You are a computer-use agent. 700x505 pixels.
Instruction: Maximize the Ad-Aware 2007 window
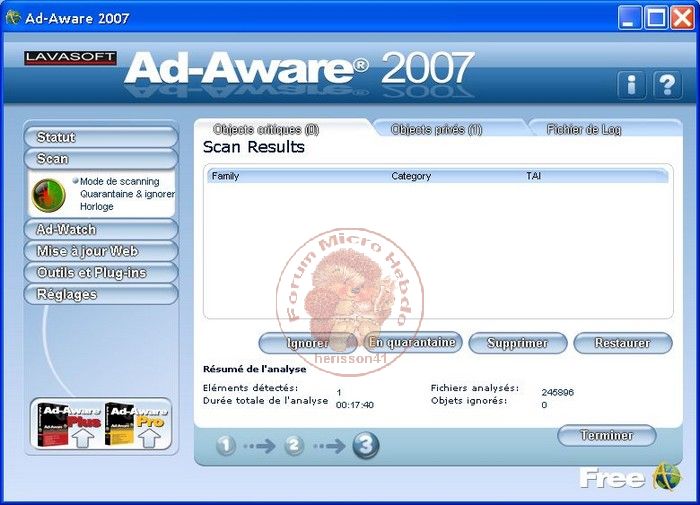click(656, 18)
